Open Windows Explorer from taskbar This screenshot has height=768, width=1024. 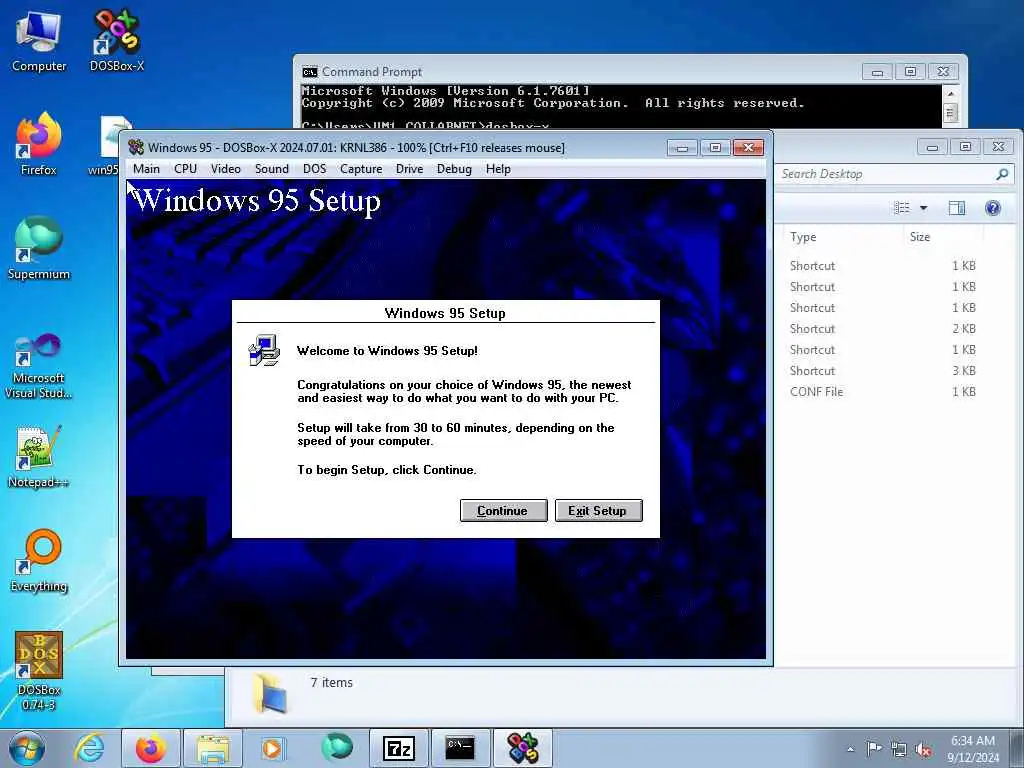[x=213, y=748]
